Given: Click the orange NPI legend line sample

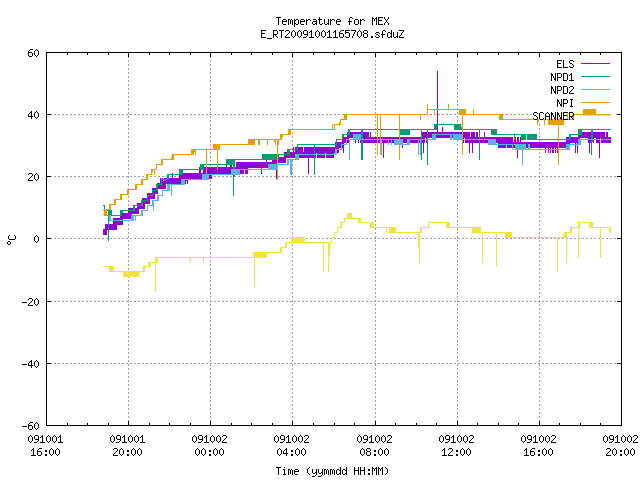Looking at the screenshot, I should (x=595, y=102).
